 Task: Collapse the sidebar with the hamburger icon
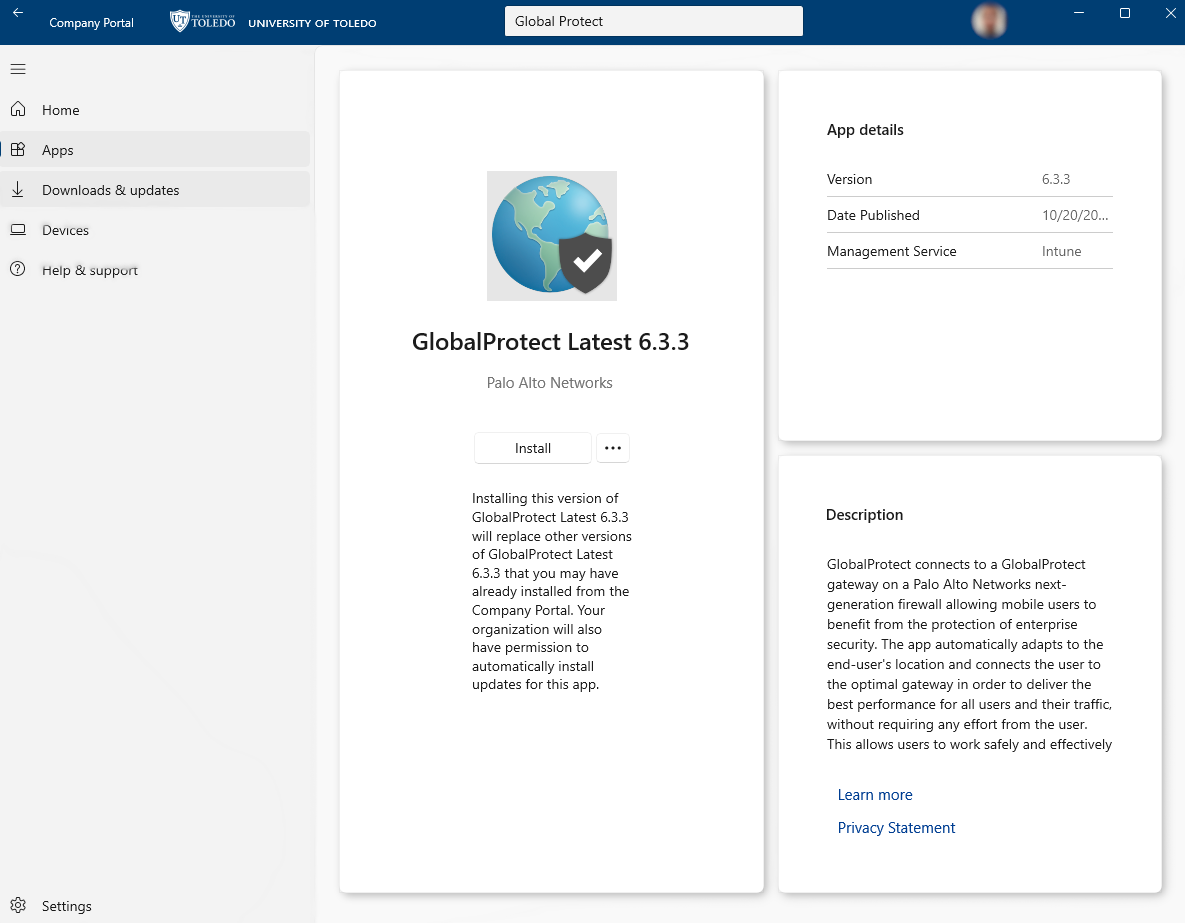tap(17, 69)
